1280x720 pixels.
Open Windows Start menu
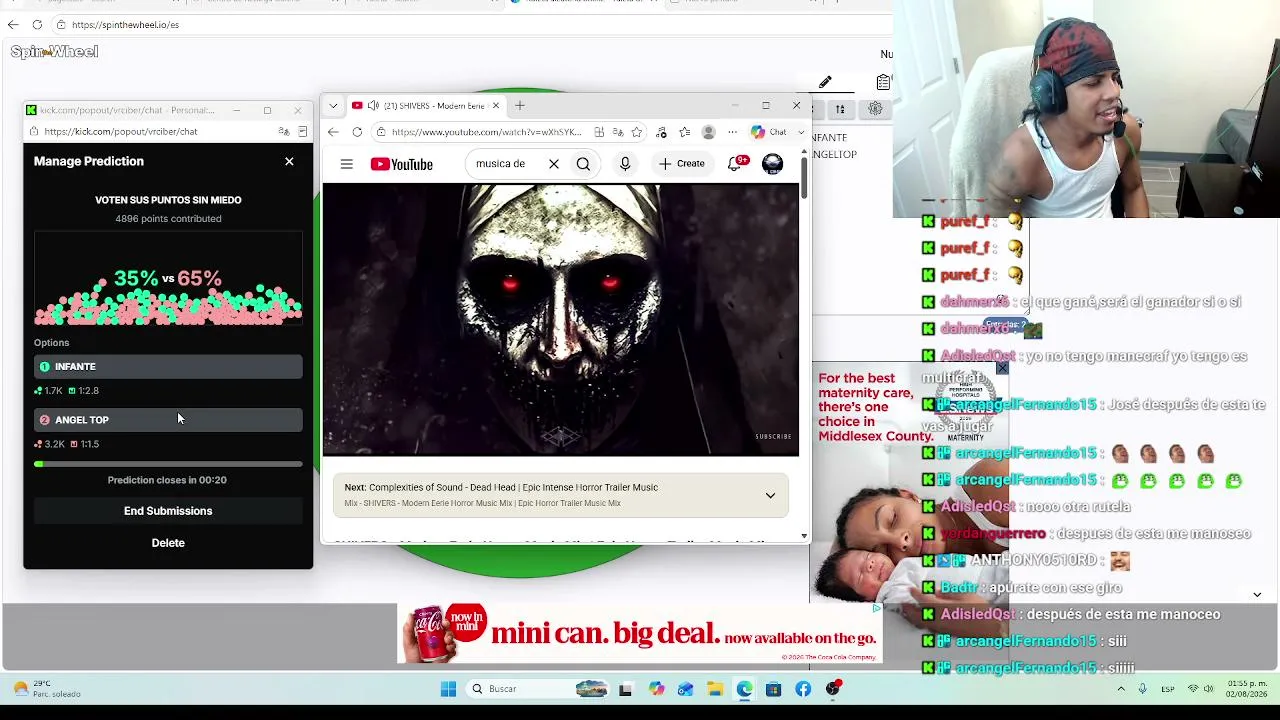448,689
